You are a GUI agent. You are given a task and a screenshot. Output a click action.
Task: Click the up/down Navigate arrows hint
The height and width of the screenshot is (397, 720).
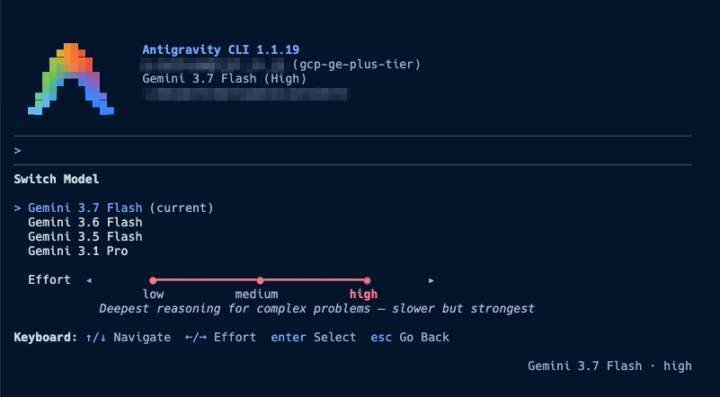tap(96, 337)
